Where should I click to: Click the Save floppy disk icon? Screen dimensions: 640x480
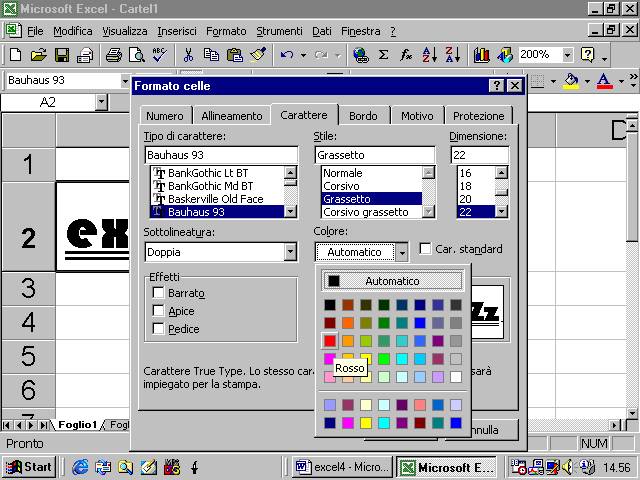click(62, 54)
